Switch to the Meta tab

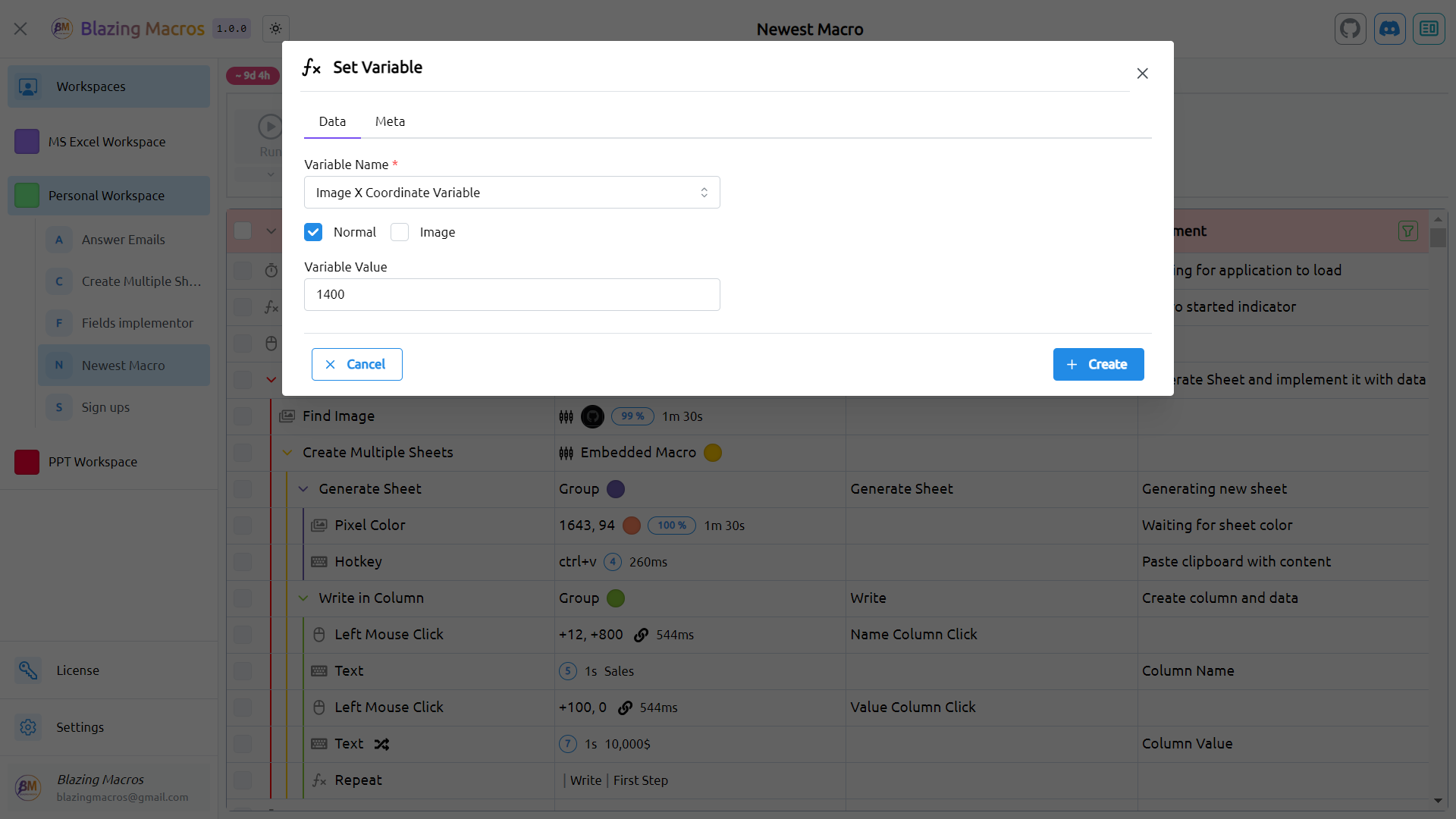pyautogui.click(x=390, y=121)
